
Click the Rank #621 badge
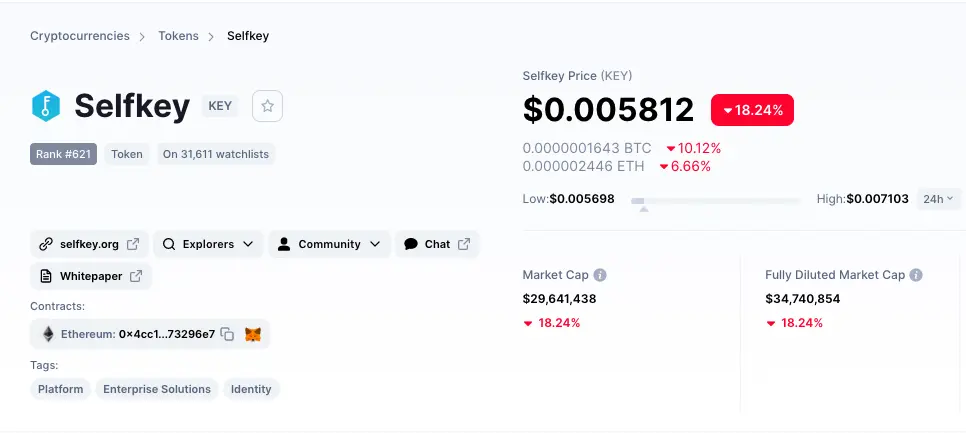tap(63, 154)
